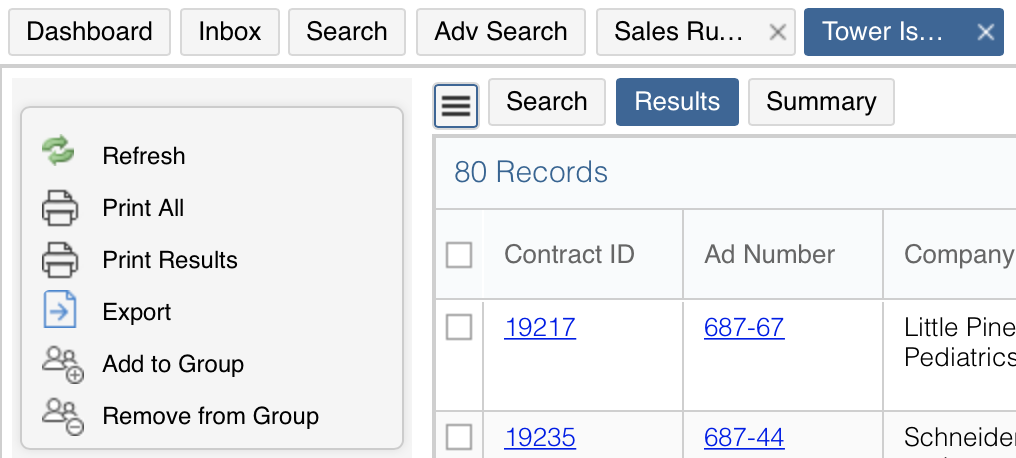Close the Tower Is… tab

986,32
